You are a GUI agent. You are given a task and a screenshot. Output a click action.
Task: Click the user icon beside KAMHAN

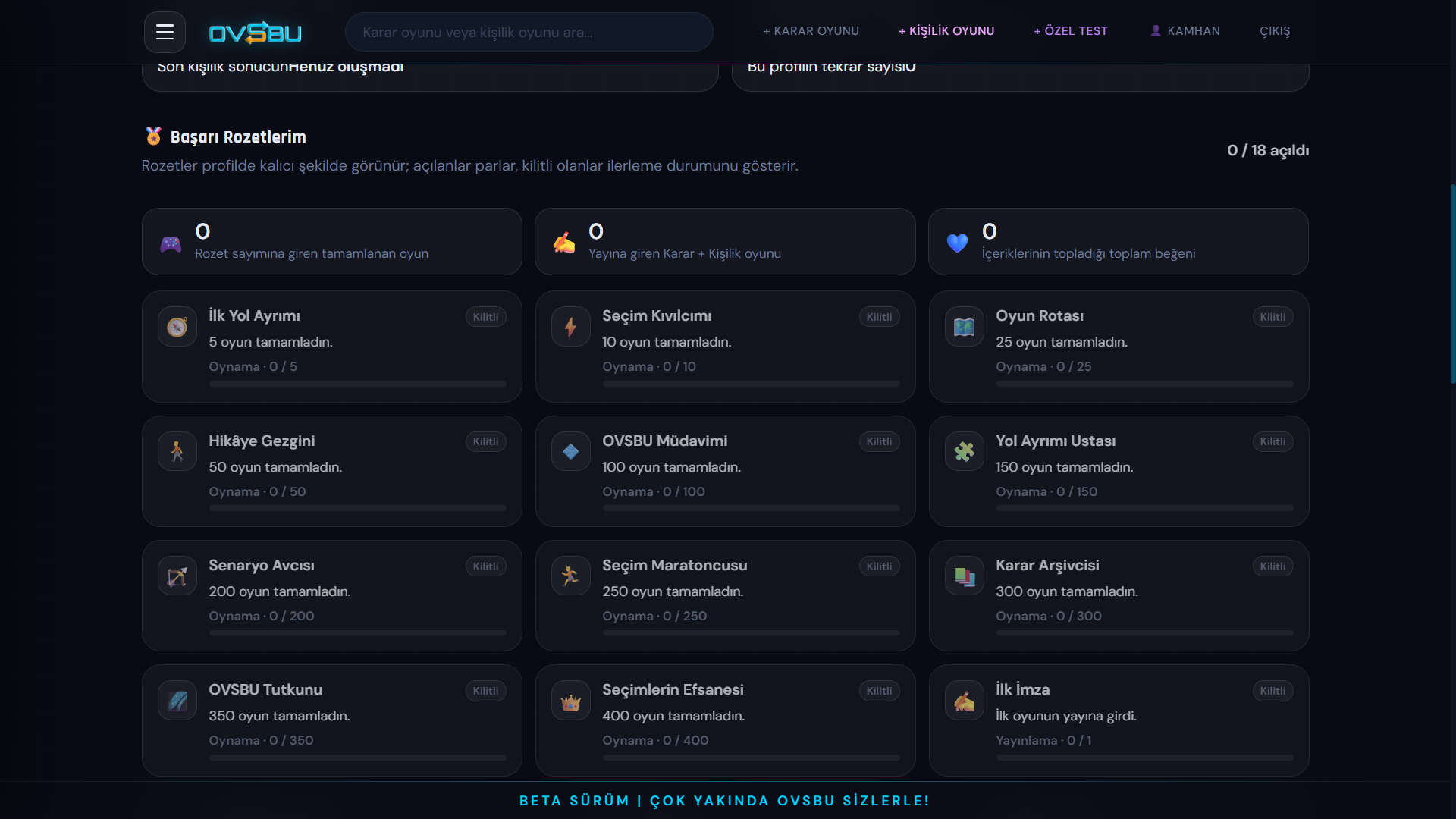(1156, 31)
